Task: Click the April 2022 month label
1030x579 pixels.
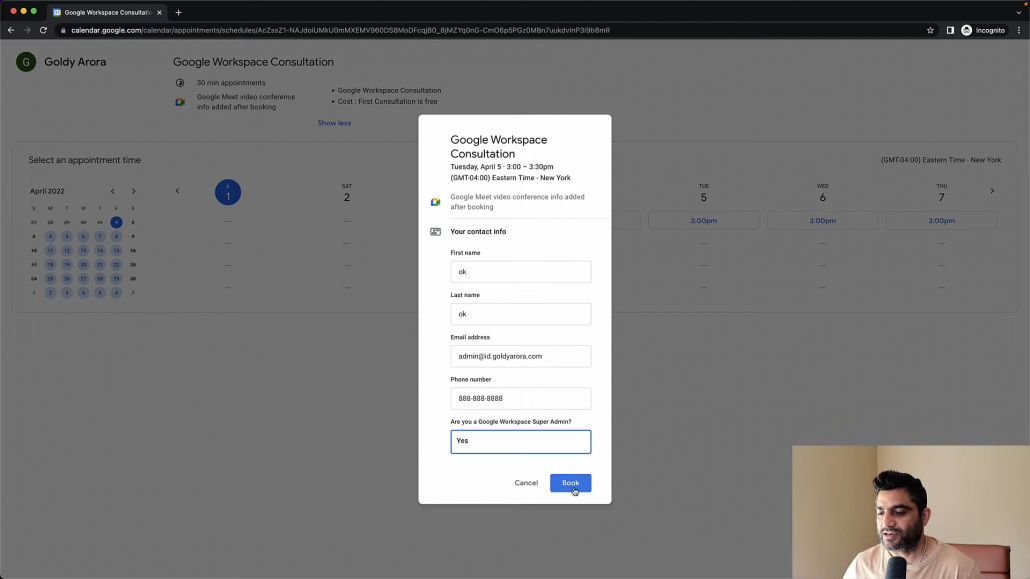Action: 47,191
